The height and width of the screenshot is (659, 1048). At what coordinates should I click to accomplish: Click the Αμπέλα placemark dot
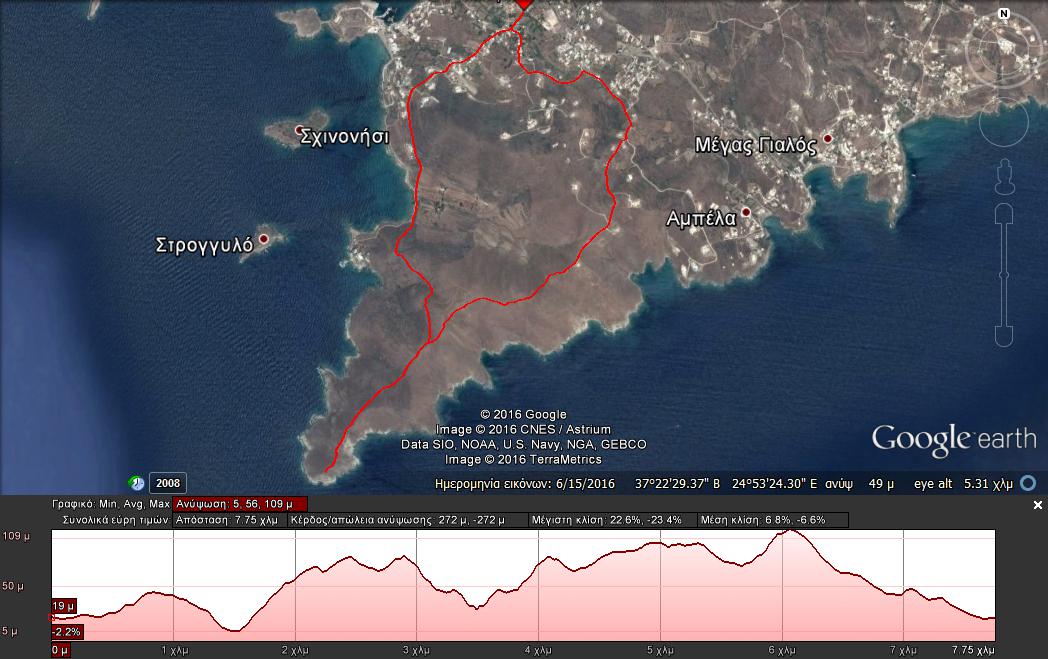(746, 213)
